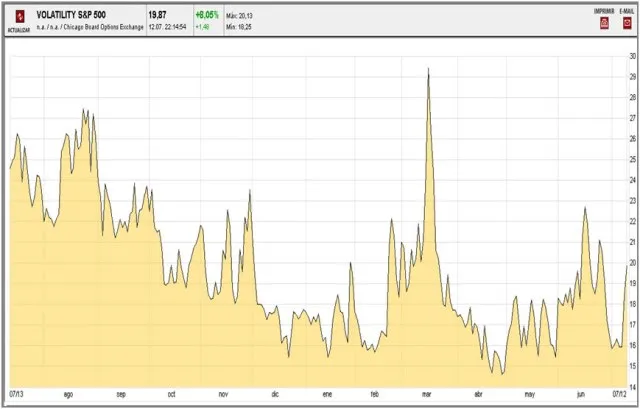
Task: Click the 'ago' month label on x-axis
Action: (x=68, y=394)
